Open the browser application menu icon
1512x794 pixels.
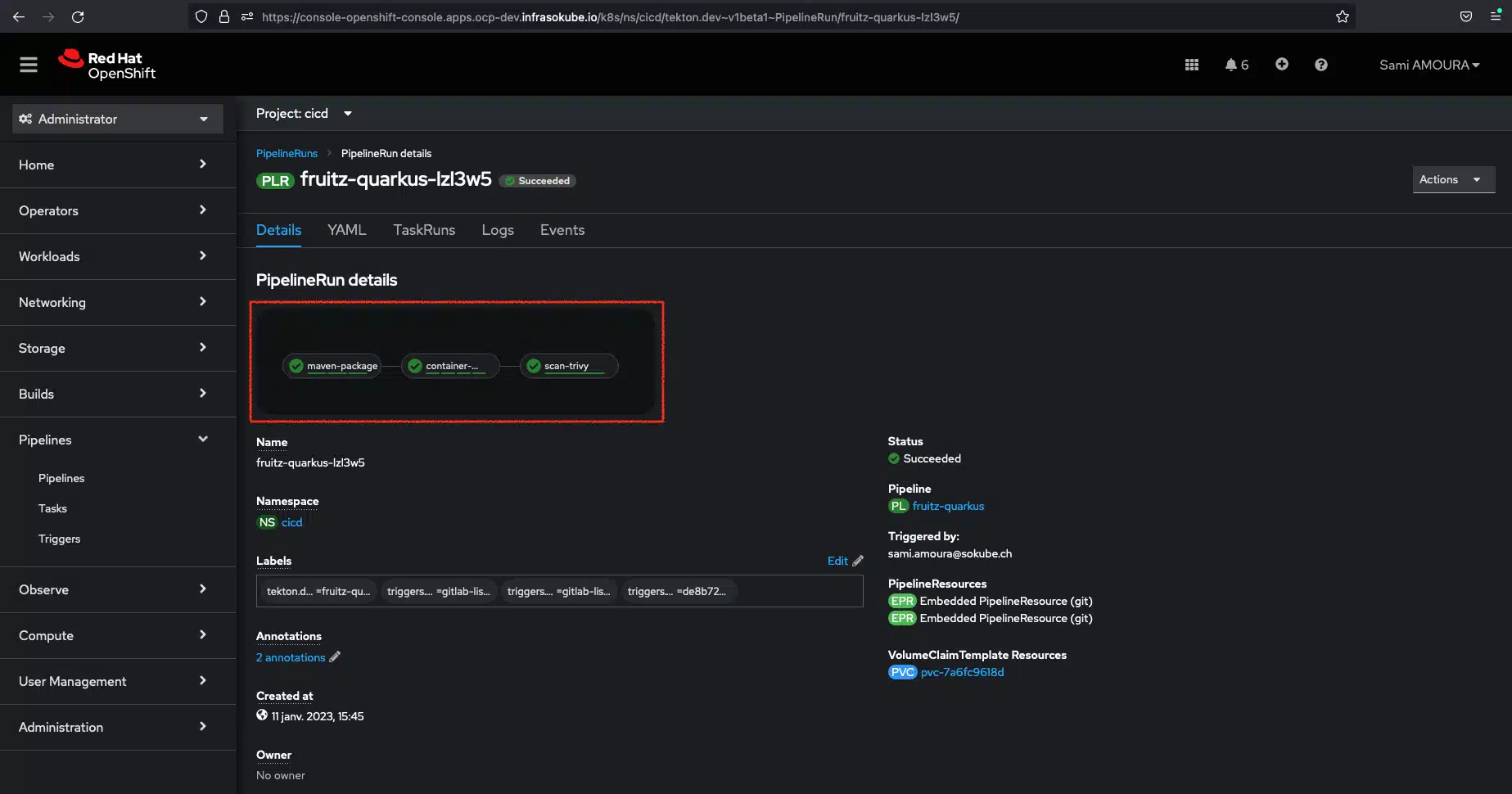[1496, 16]
